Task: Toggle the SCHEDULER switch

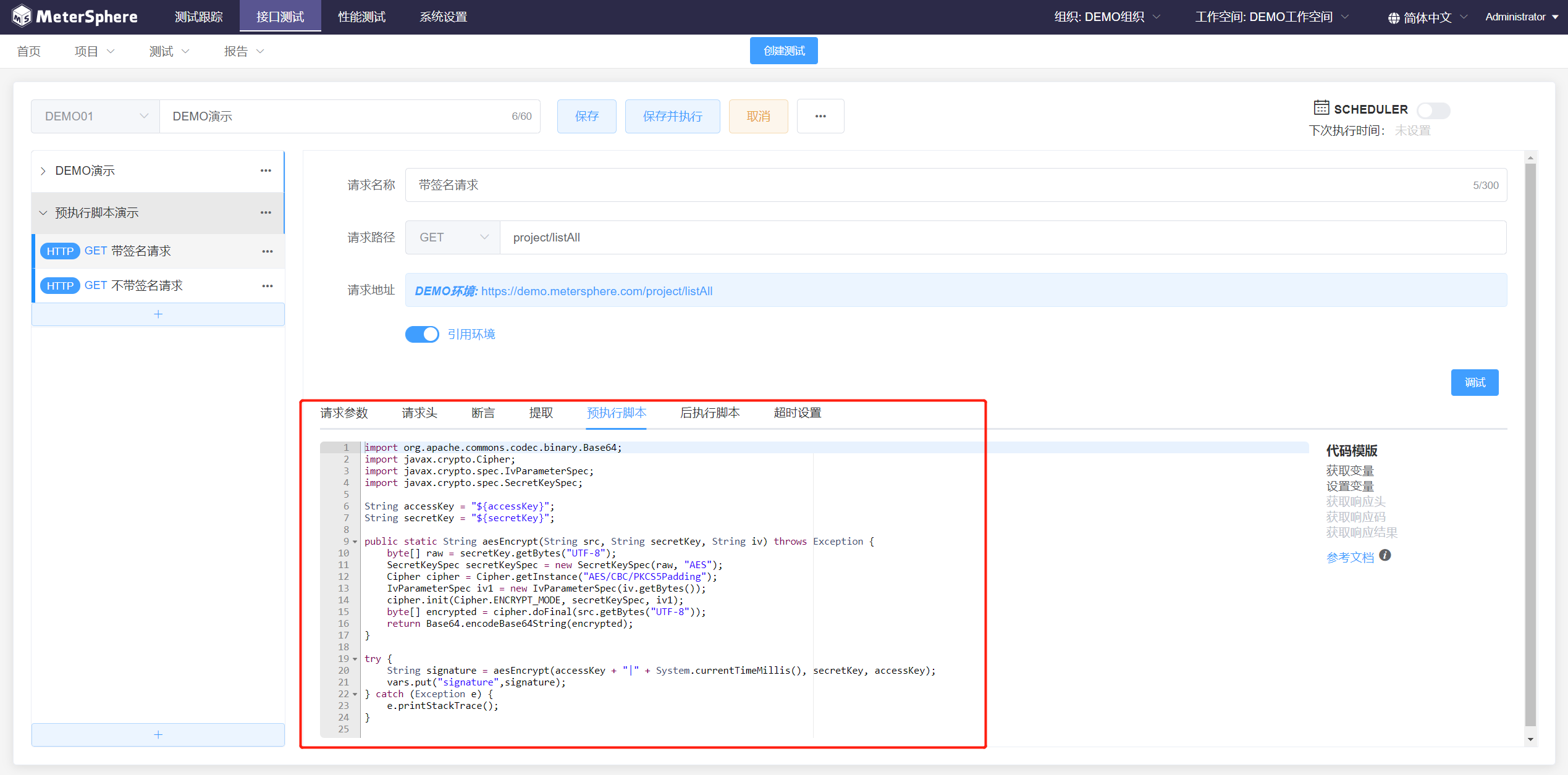Action: (x=1433, y=111)
